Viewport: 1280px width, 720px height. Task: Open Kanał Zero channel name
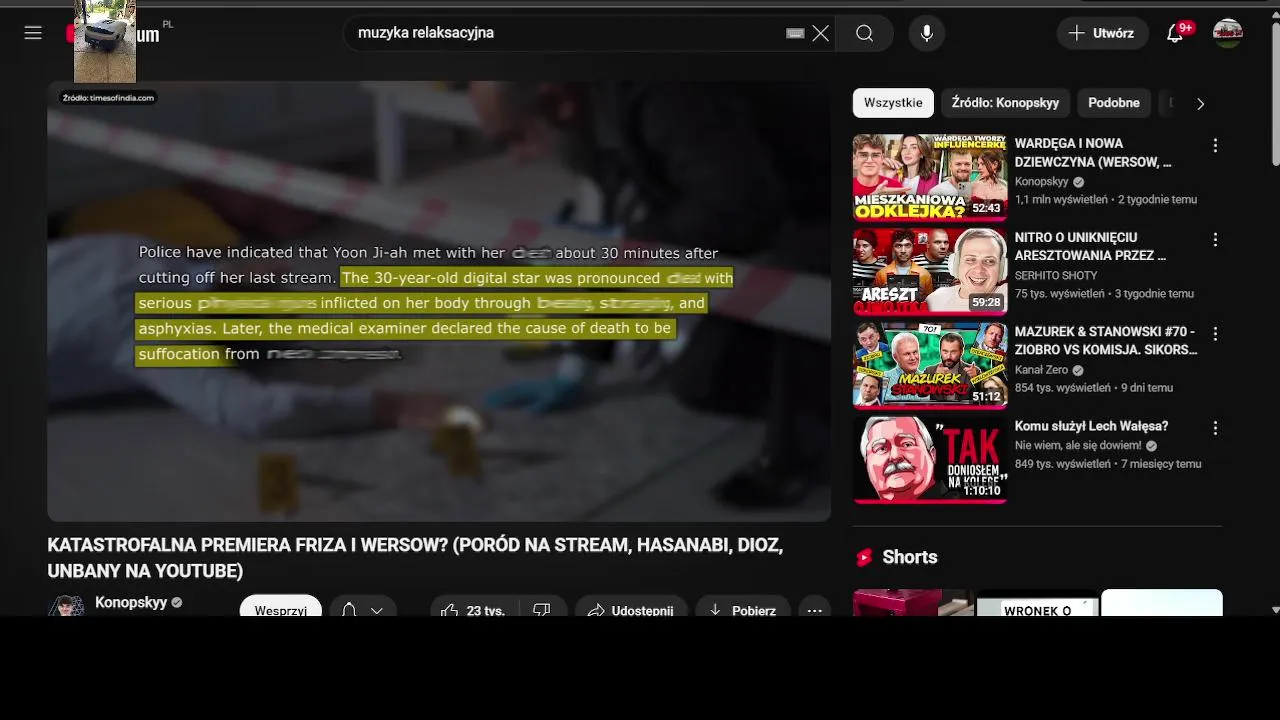[x=1041, y=370]
